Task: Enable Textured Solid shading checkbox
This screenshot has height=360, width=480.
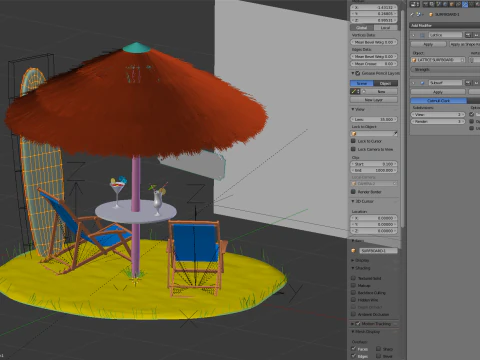Action: tap(353, 278)
